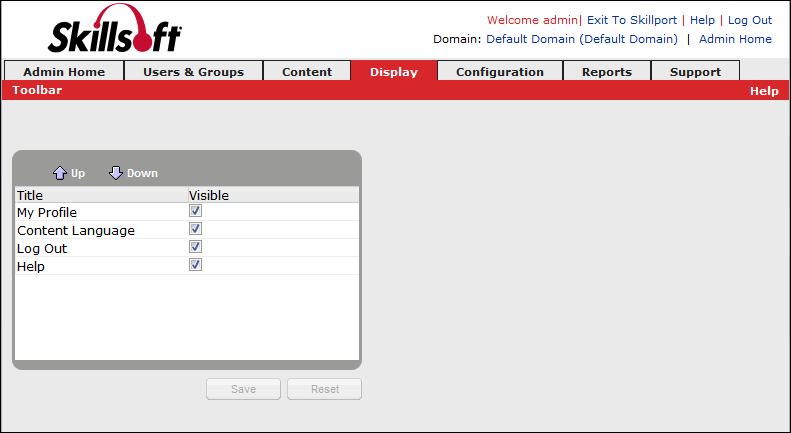
Task: Select the Help row in the table
Action: pyautogui.click(x=187, y=266)
